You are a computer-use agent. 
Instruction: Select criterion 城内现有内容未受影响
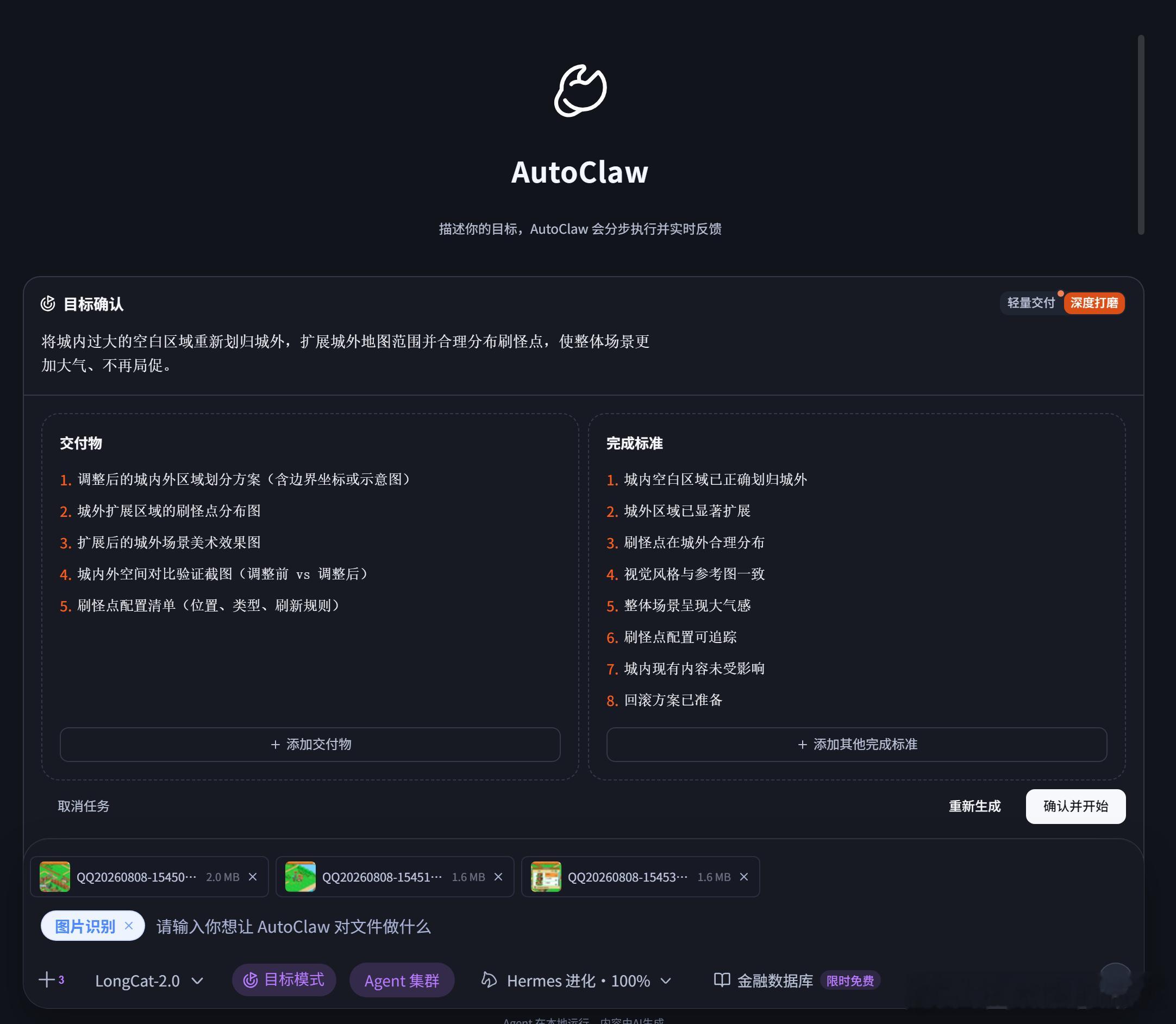pos(695,668)
